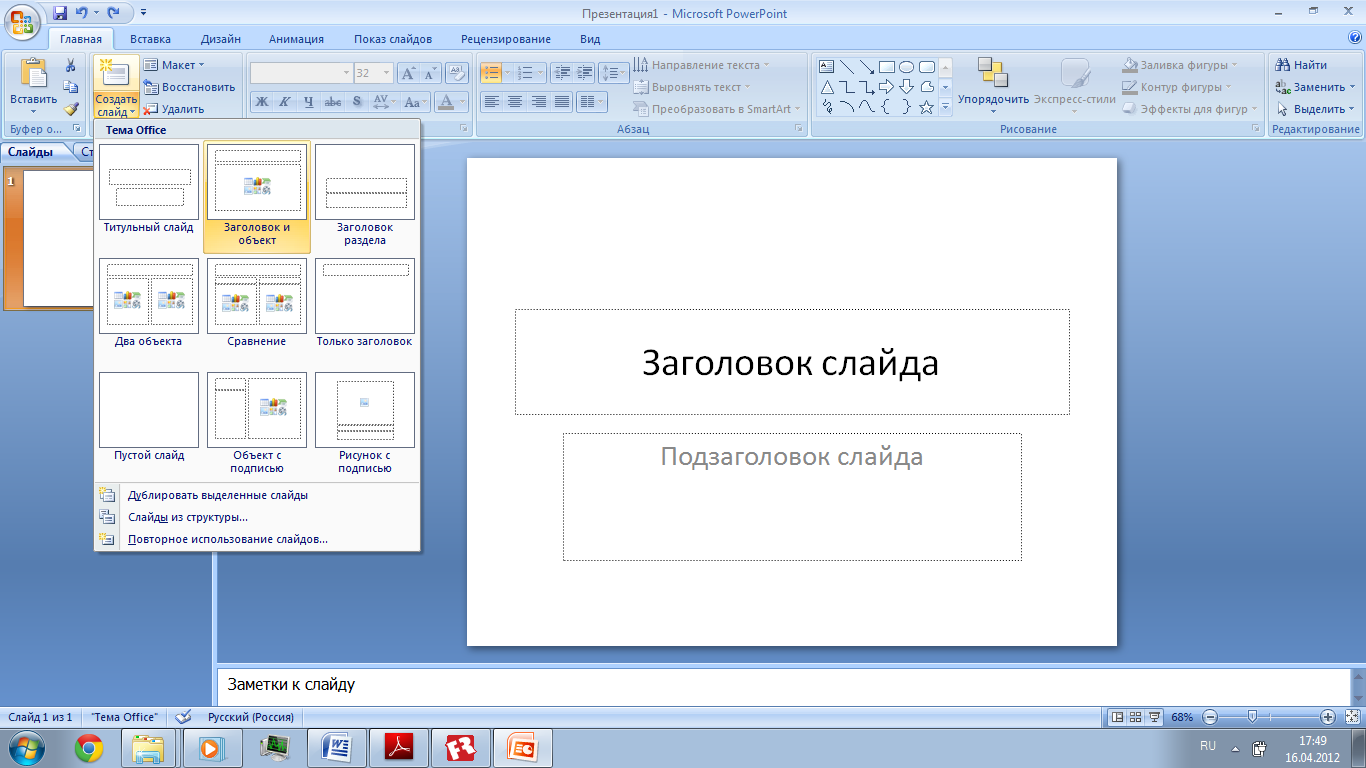Apply italic formatting (К)
The width and height of the screenshot is (1366, 768).
click(284, 102)
